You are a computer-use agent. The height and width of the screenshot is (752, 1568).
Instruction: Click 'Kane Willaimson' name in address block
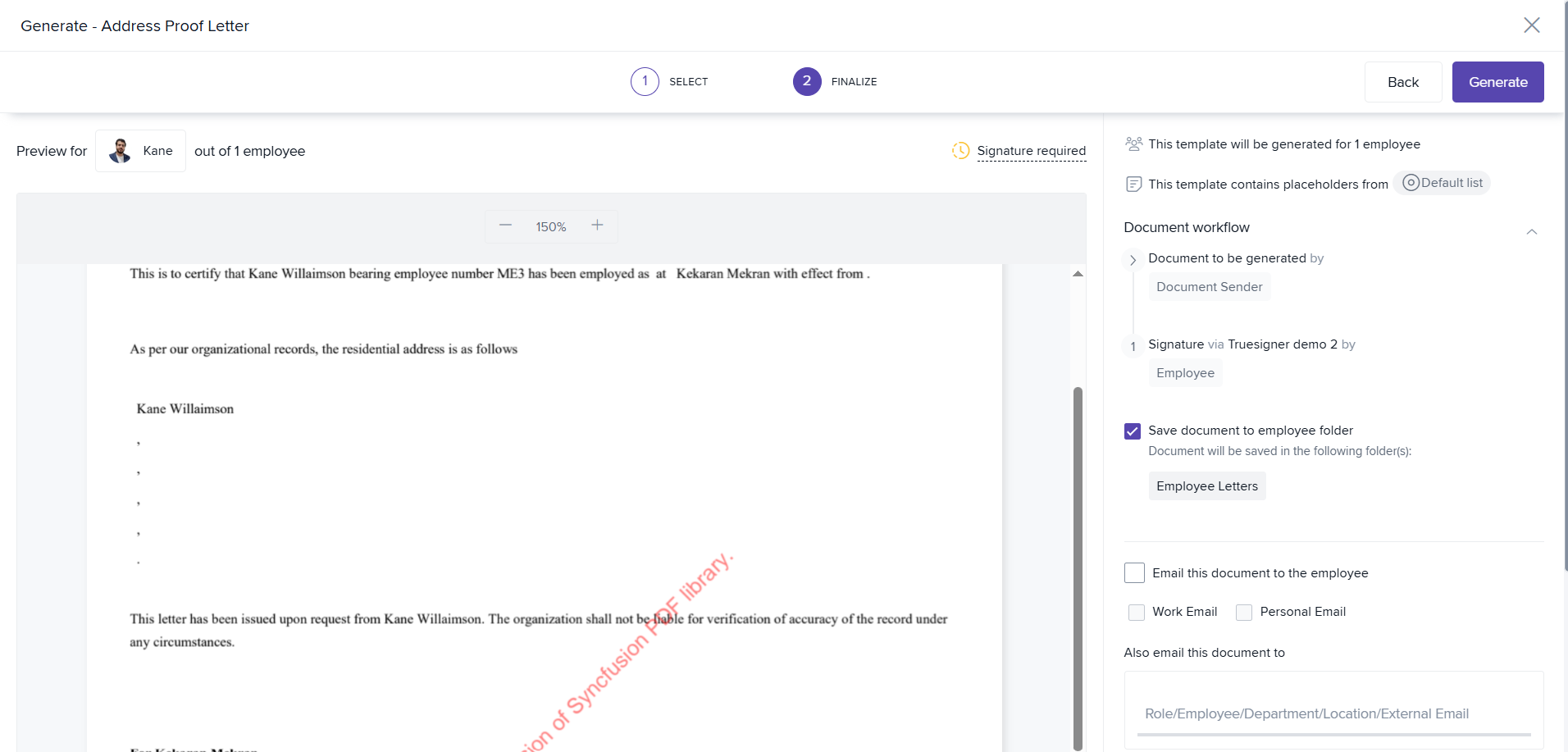pyautogui.click(x=185, y=408)
